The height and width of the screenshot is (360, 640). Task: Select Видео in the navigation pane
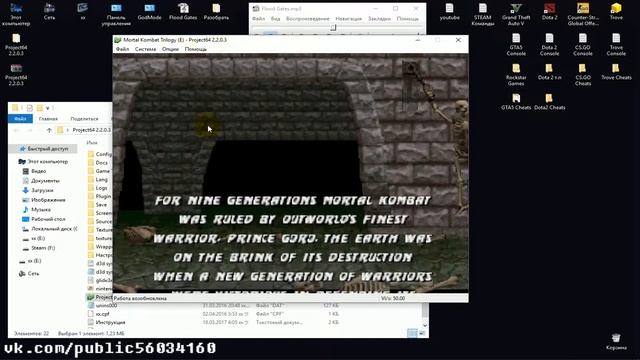tap(39, 171)
